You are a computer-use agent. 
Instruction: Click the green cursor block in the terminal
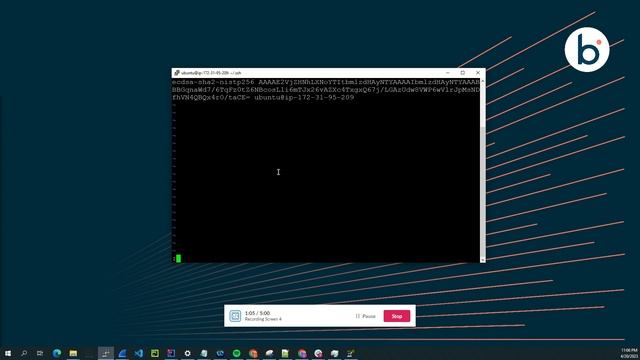click(178, 258)
